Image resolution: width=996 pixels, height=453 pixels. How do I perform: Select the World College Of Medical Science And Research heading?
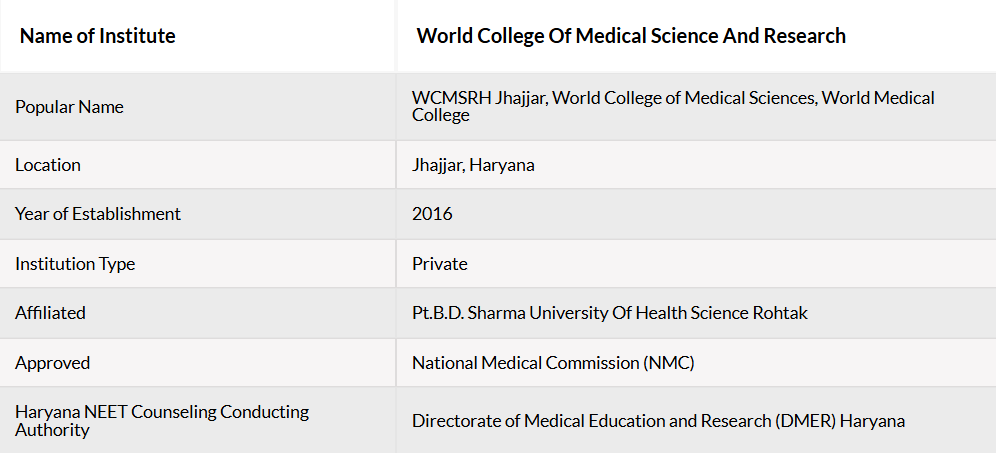click(x=631, y=36)
